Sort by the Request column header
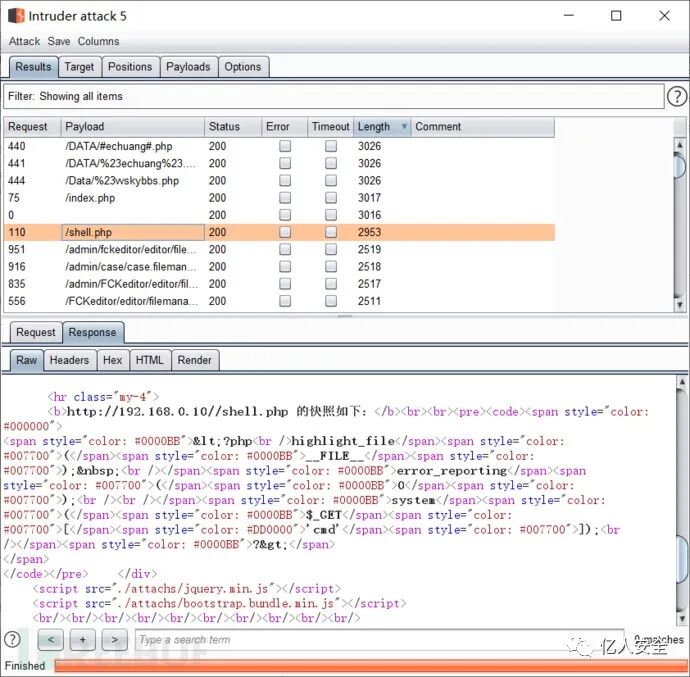The height and width of the screenshot is (677, 690). pyautogui.click(x=32, y=127)
